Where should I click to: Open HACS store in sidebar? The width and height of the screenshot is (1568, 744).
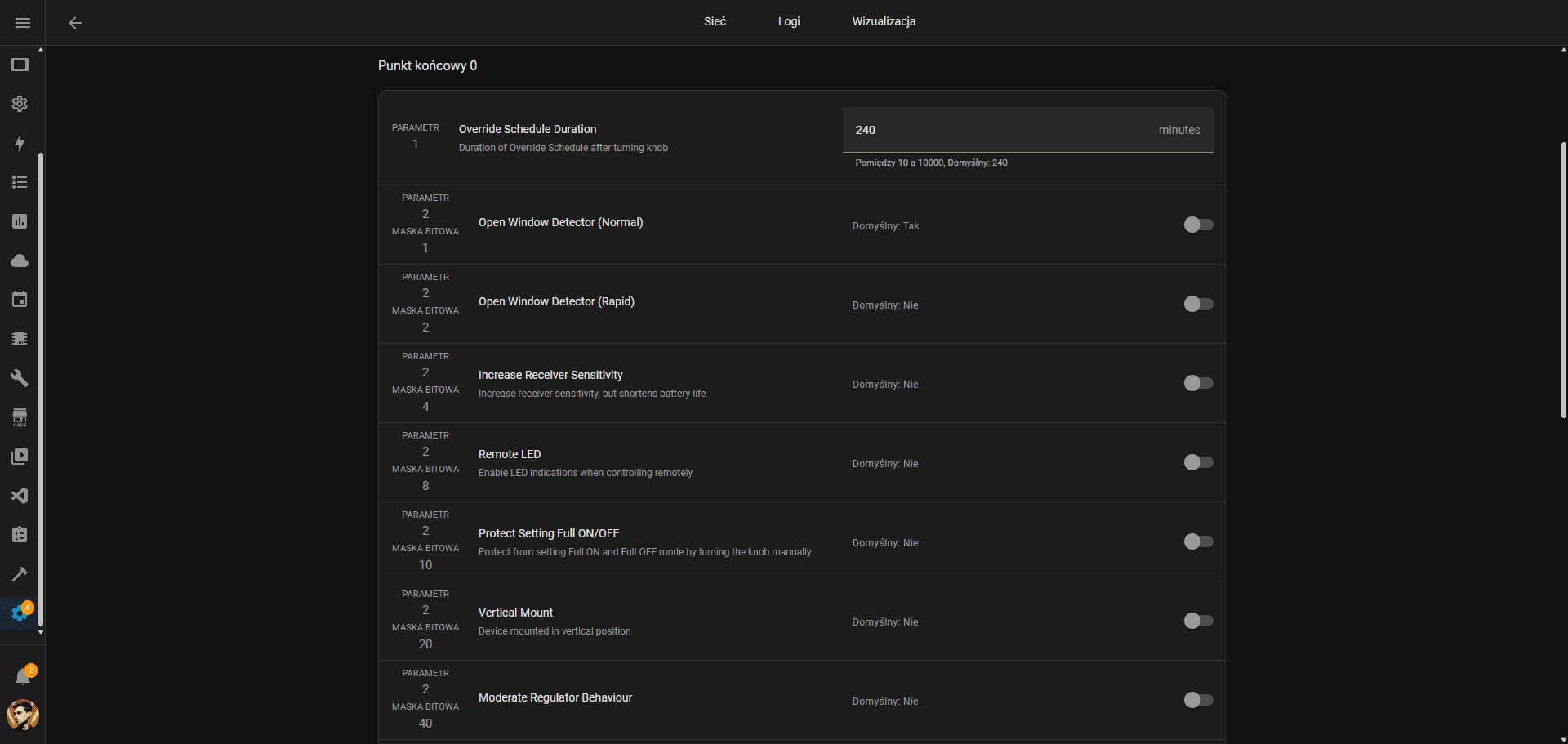click(x=20, y=417)
